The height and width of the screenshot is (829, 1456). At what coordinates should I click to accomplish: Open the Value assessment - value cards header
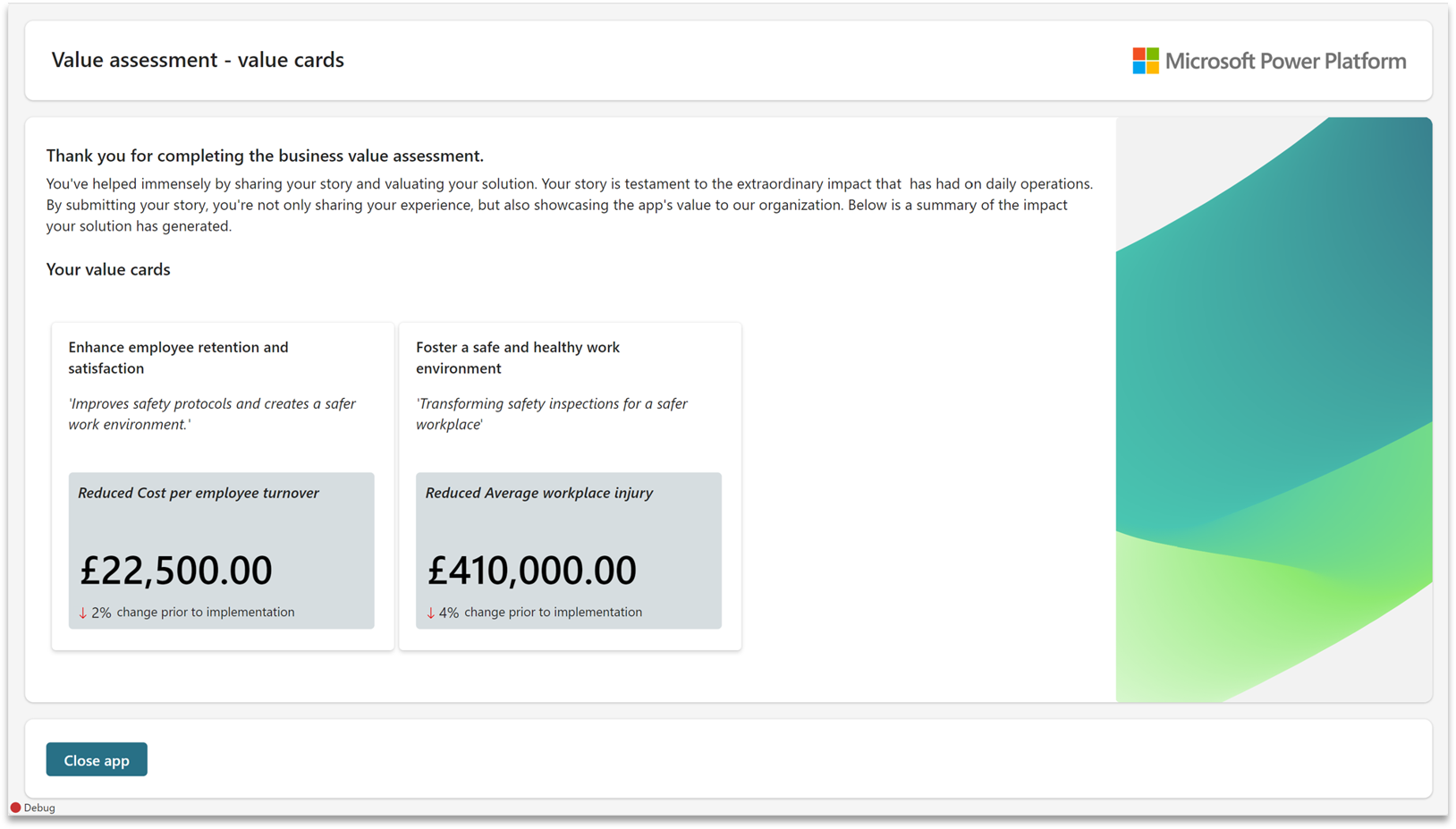pyautogui.click(x=198, y=60)
